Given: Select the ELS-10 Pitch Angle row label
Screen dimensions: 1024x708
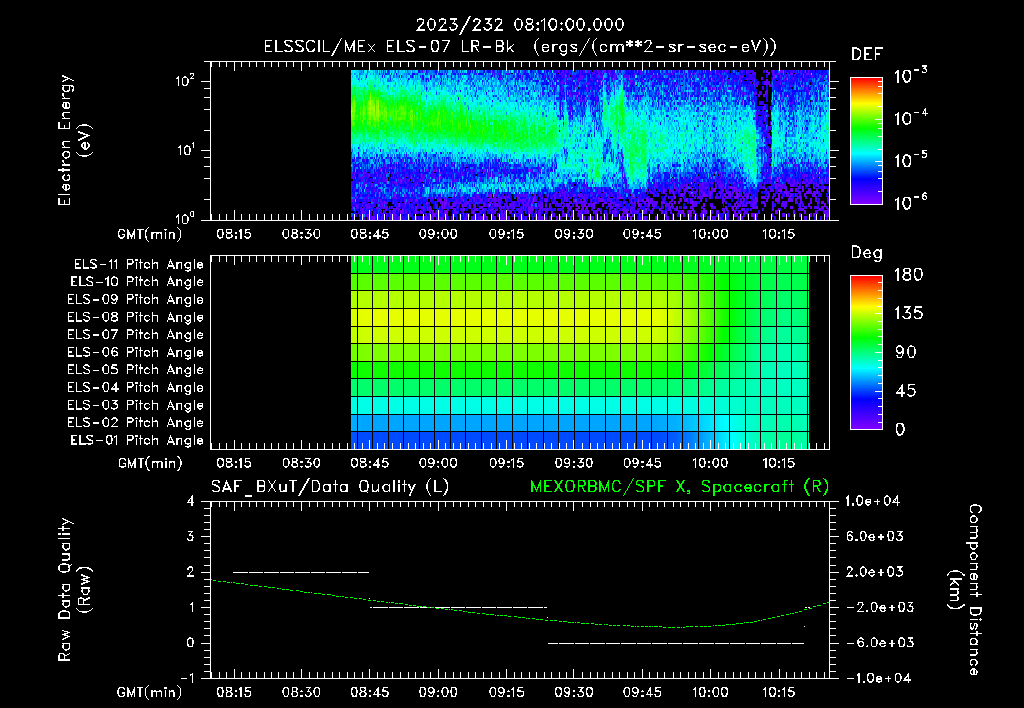Looking at the screenshot, I should point(137,282).
